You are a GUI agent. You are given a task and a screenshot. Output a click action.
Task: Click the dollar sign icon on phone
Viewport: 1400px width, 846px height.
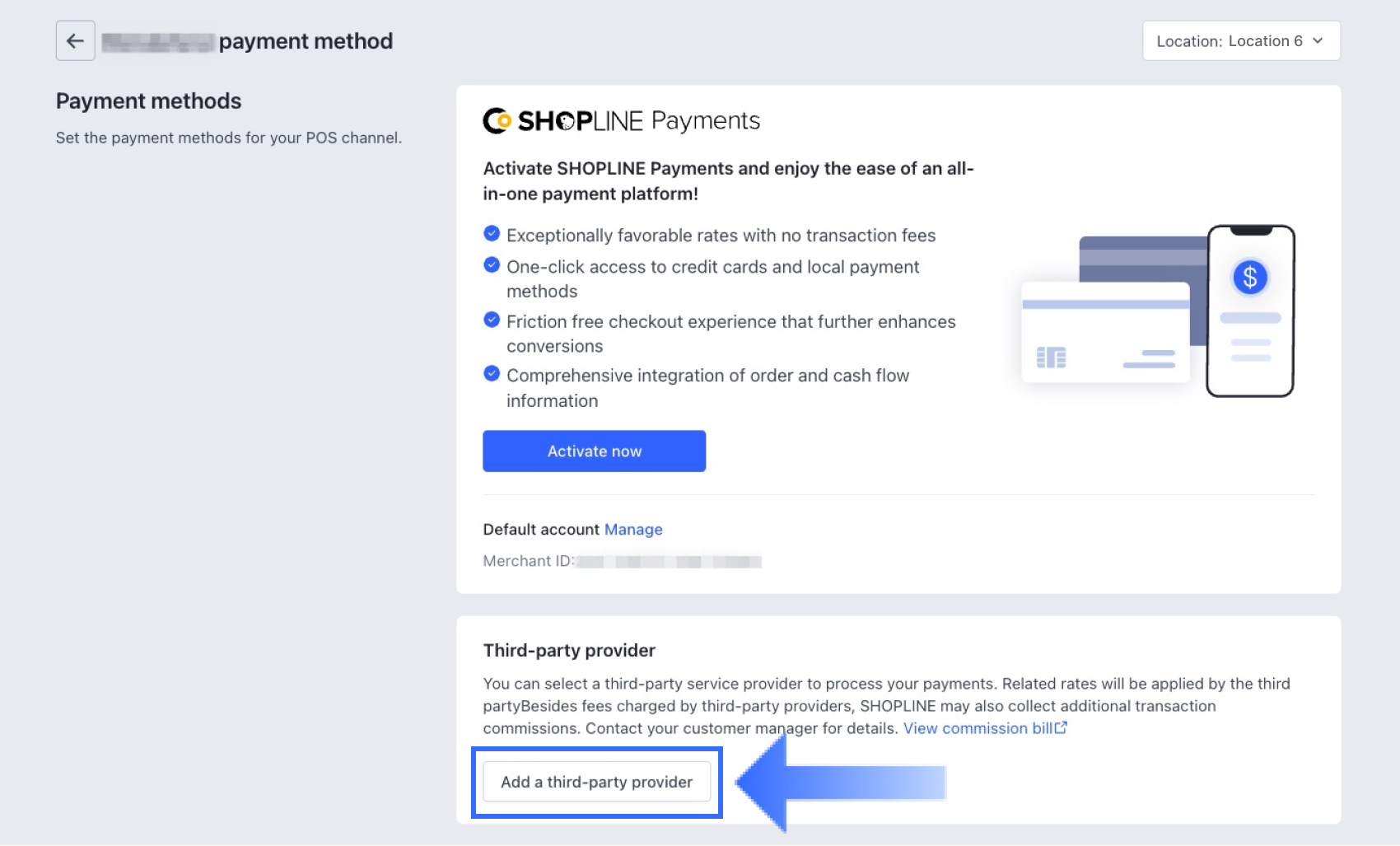tap(1249, 278)
